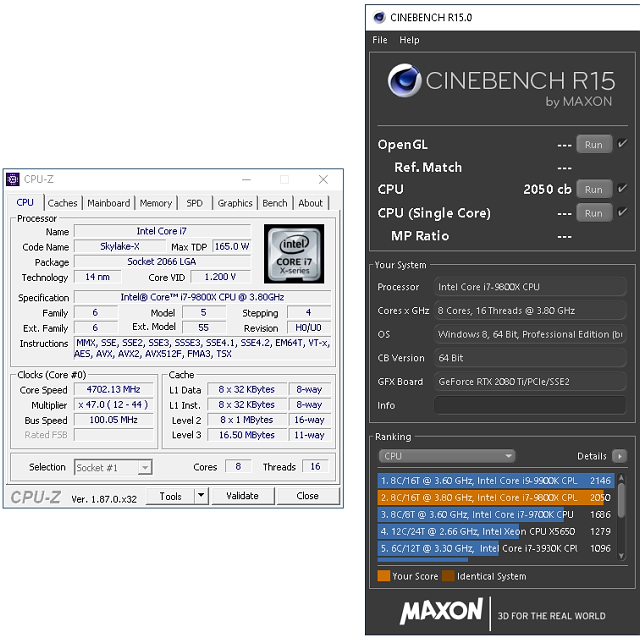Close the CPU-Z window with X
Screen dimensions: 640x638
point(323,180)
